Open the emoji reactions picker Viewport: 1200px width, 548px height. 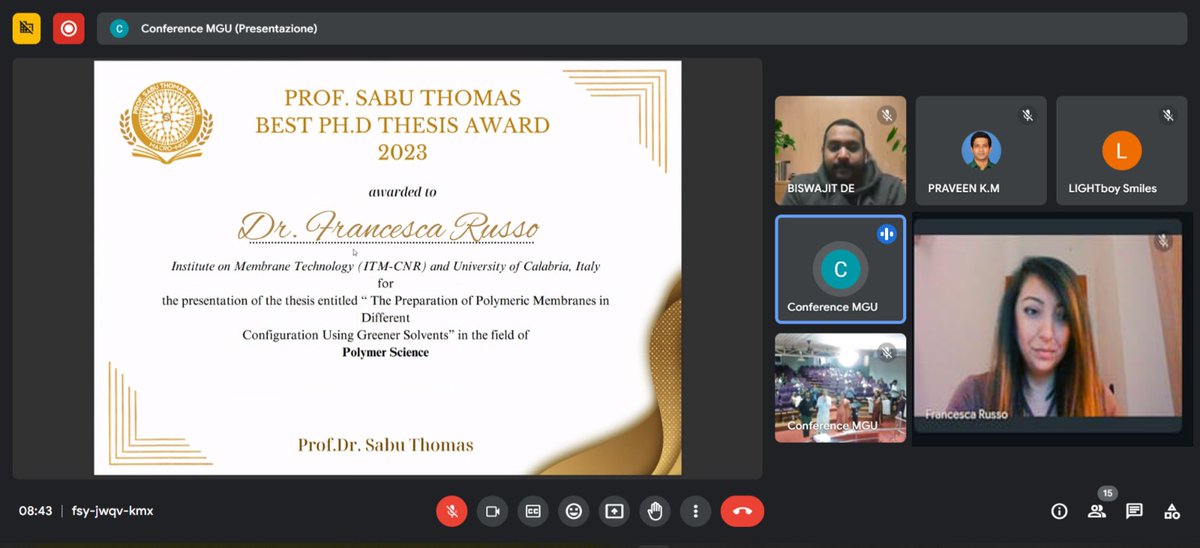point(574,511)
